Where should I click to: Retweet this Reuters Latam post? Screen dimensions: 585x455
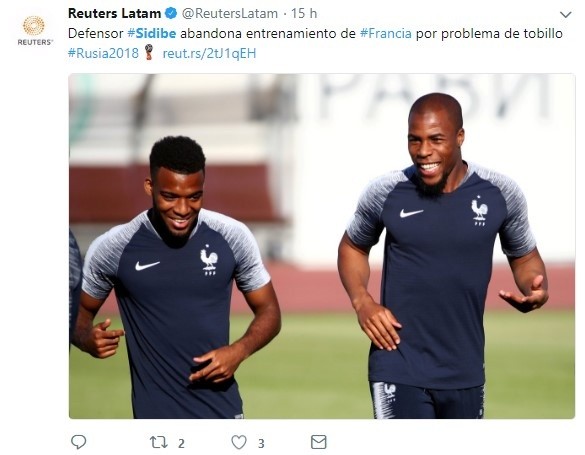click(158, 443)
